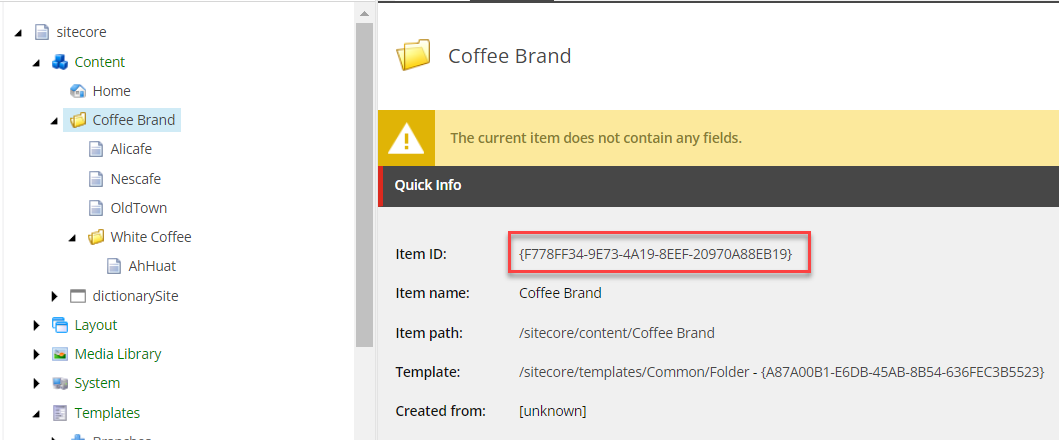The height and width of the screenshot is (440, 1059).
Task: Collapse the Templates node arrow
Action: [x=36, y=413]
